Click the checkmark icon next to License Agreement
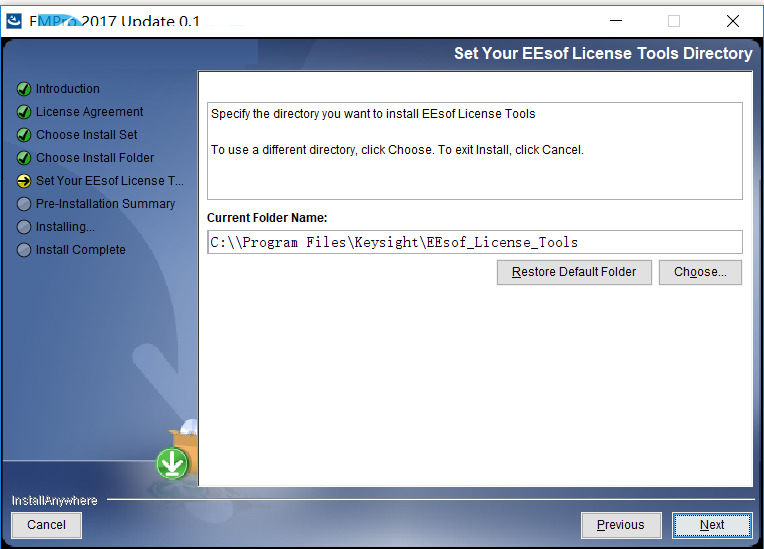Image resolution: width=764 pixels, height=549 pixels. point(23,112)
